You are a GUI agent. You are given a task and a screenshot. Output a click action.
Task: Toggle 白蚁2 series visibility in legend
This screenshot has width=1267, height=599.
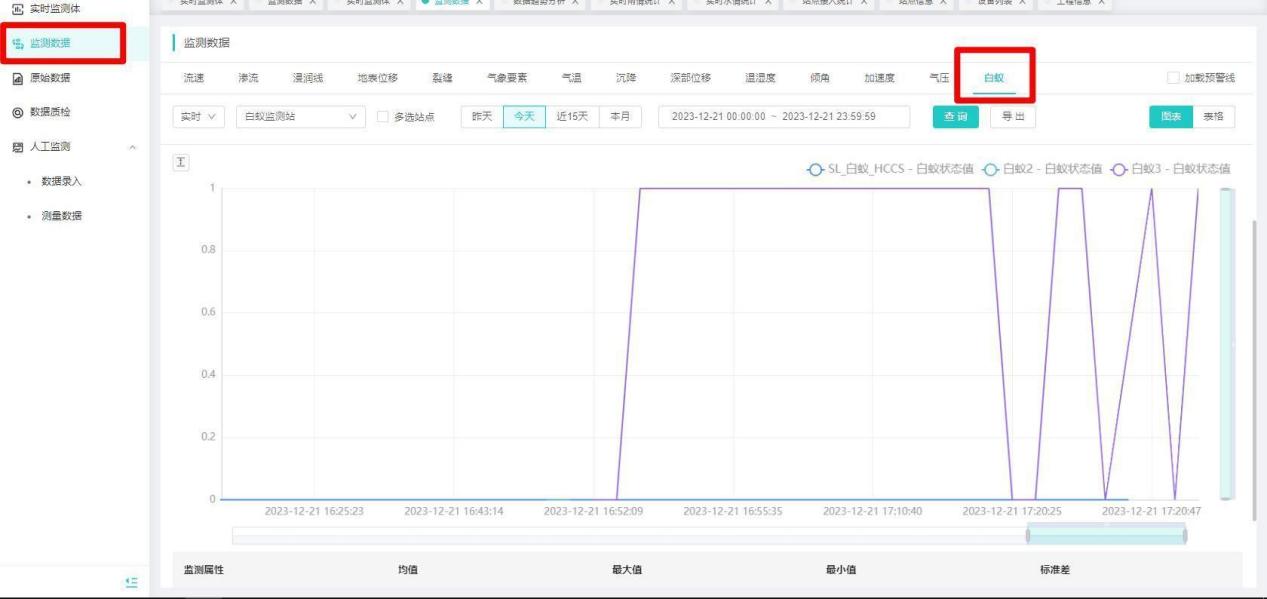click(x=990, y=168)
